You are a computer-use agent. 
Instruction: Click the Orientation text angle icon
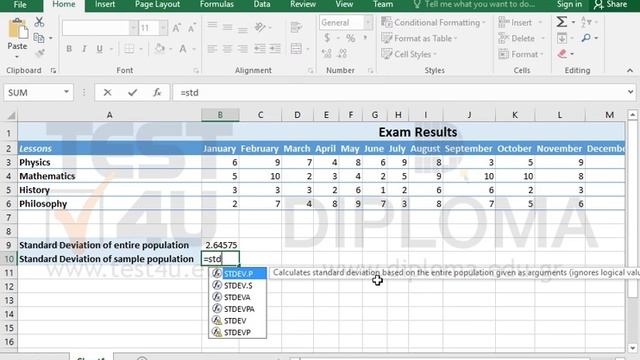pos(260,27)
